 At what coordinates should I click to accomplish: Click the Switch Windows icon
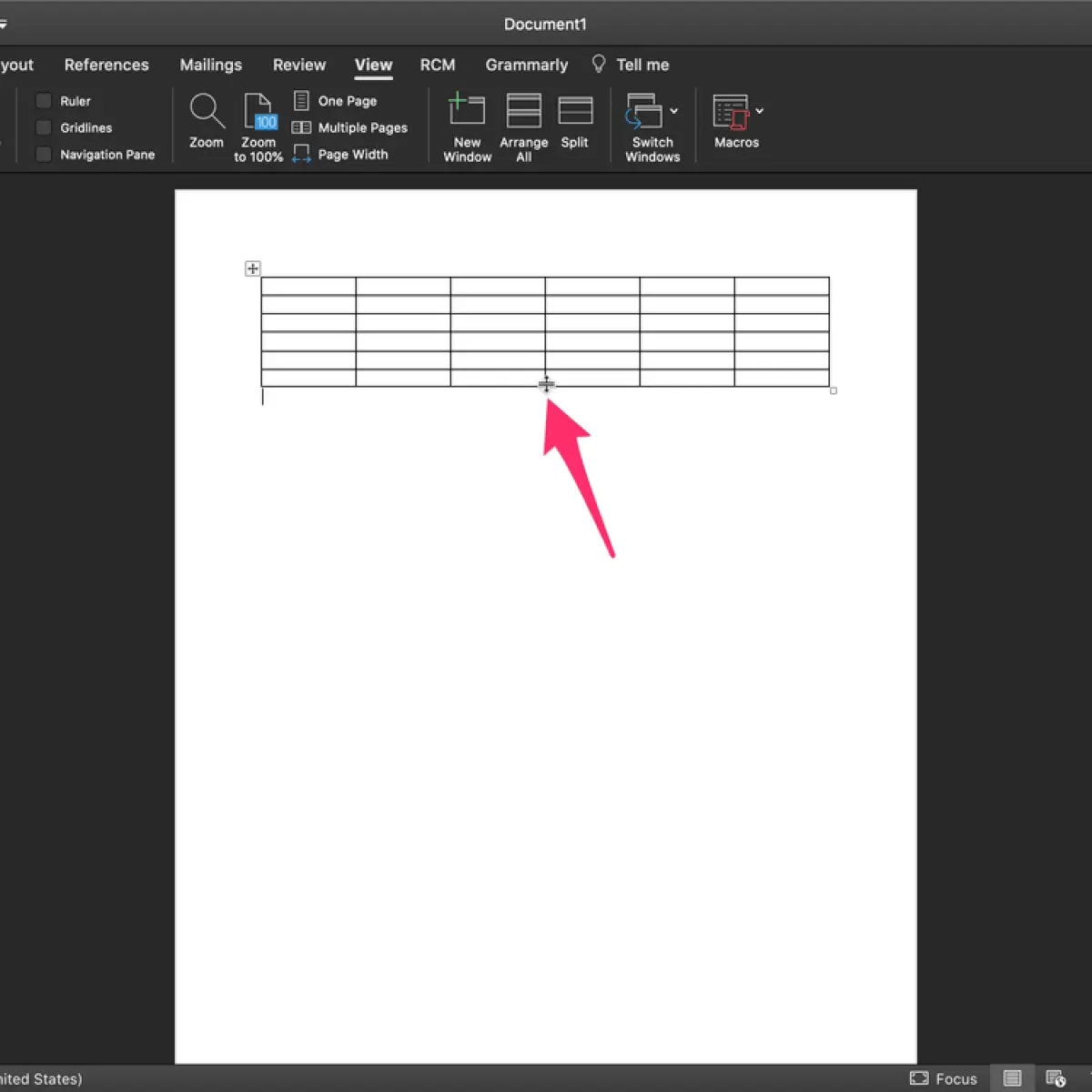pyautogui.click(x=644, y=111)
